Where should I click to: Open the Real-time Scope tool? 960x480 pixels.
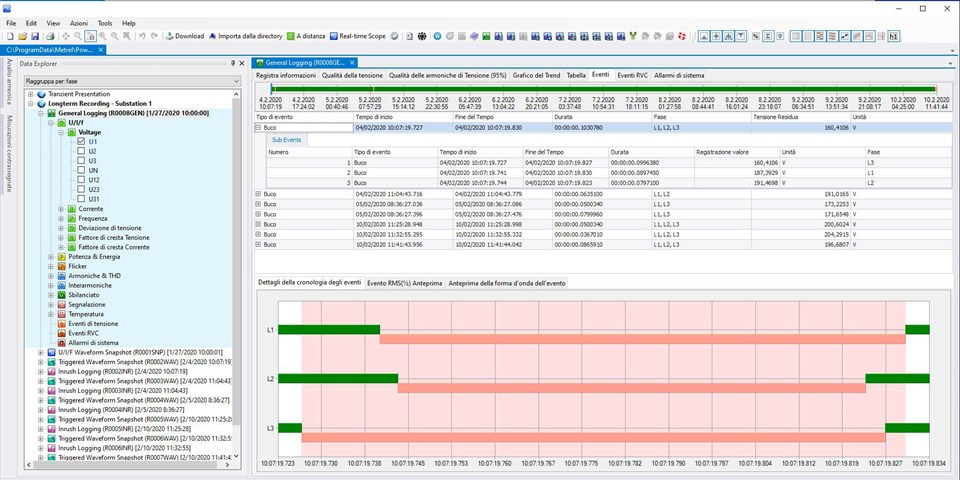pos(357,36)
